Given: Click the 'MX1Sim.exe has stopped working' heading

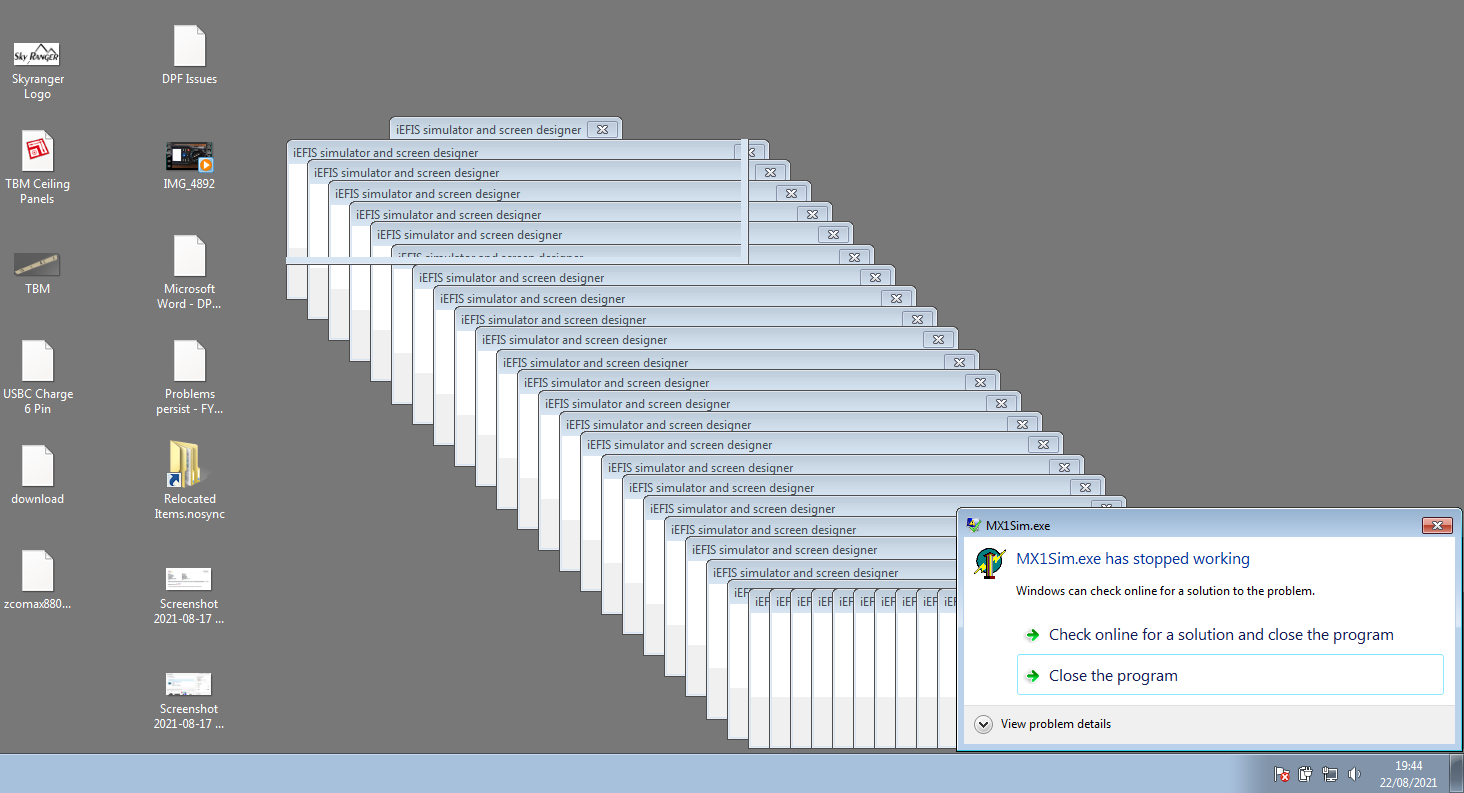Looking at the screenshot, I should (1133, 559).
